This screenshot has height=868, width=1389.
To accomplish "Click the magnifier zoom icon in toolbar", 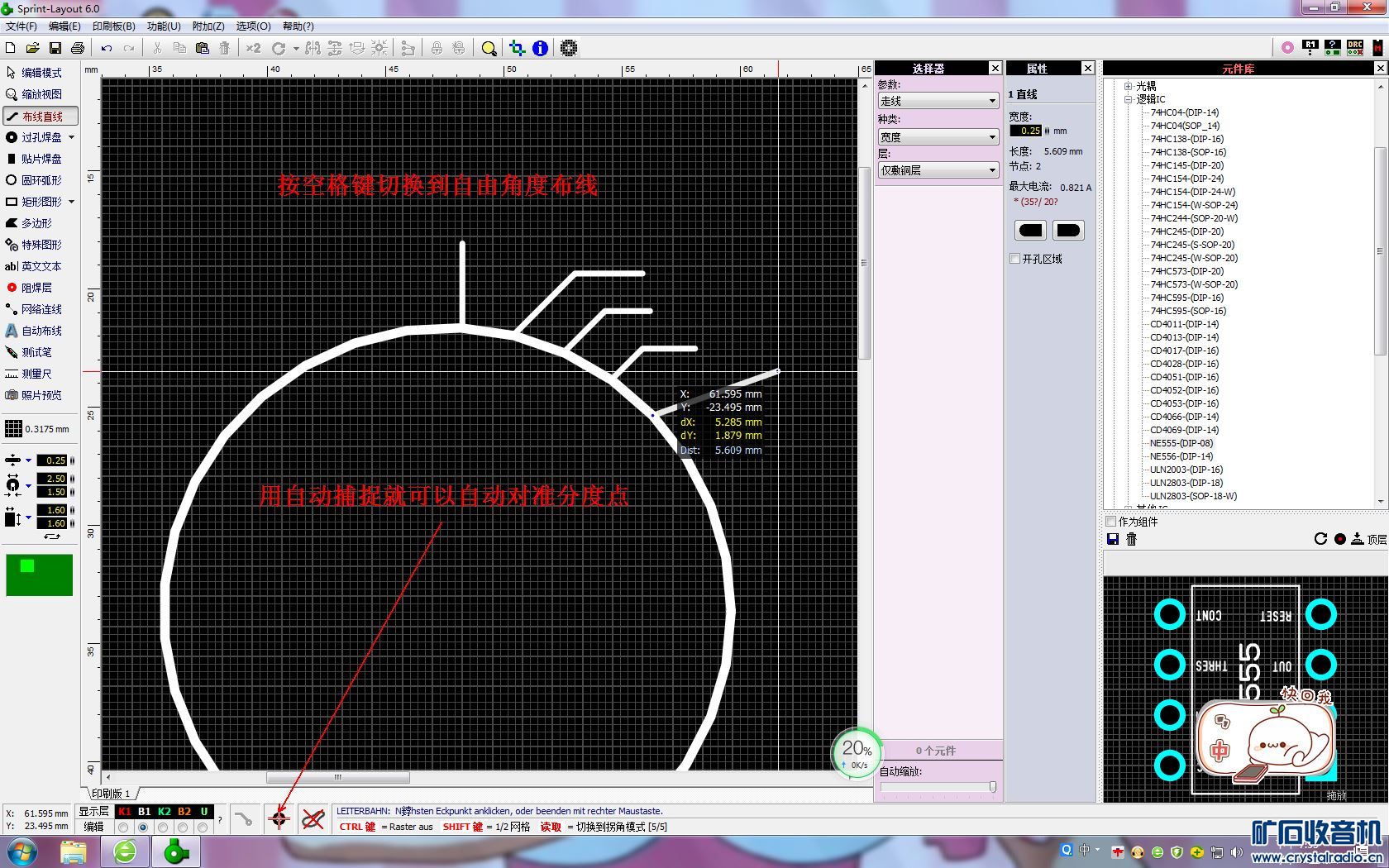I will (x=489, y=48).
